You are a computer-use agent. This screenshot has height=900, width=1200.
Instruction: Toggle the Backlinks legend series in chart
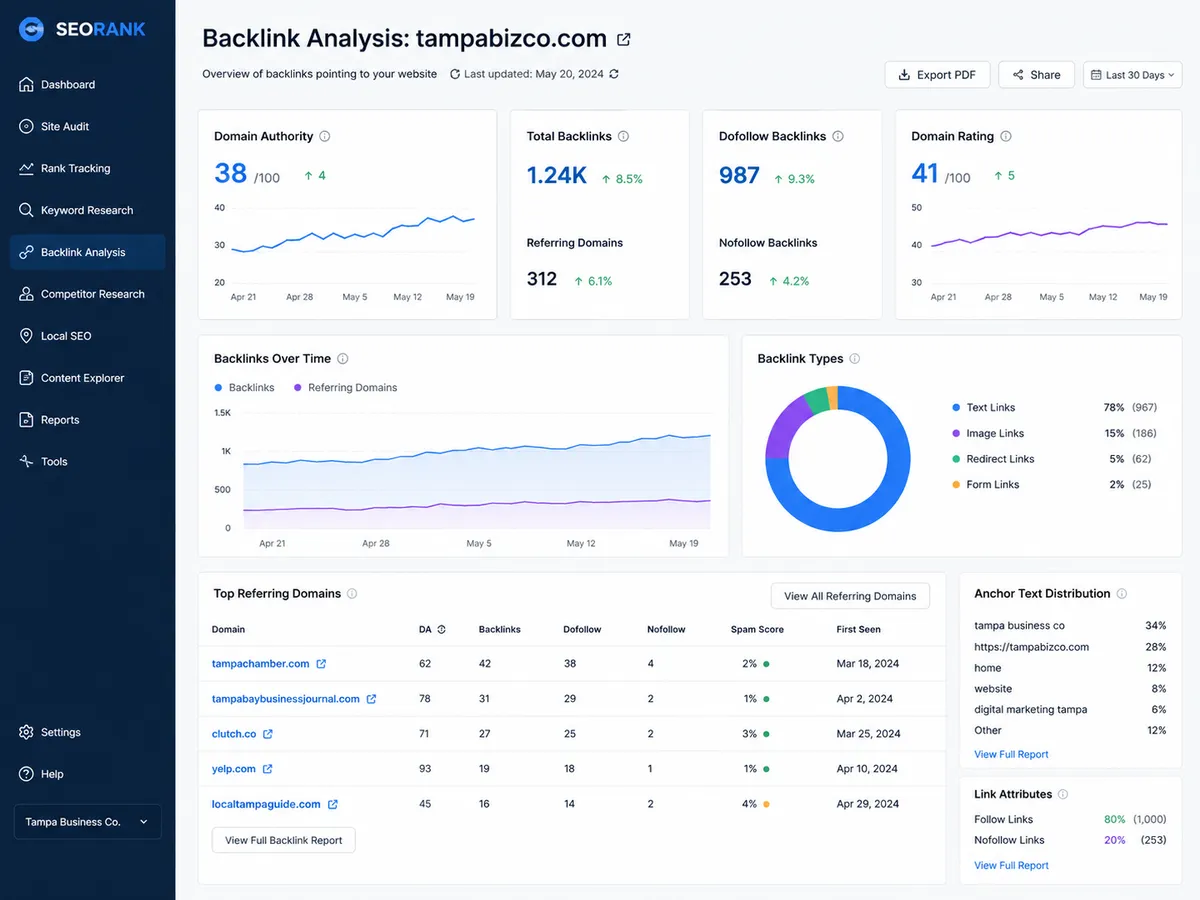(244, 387)
